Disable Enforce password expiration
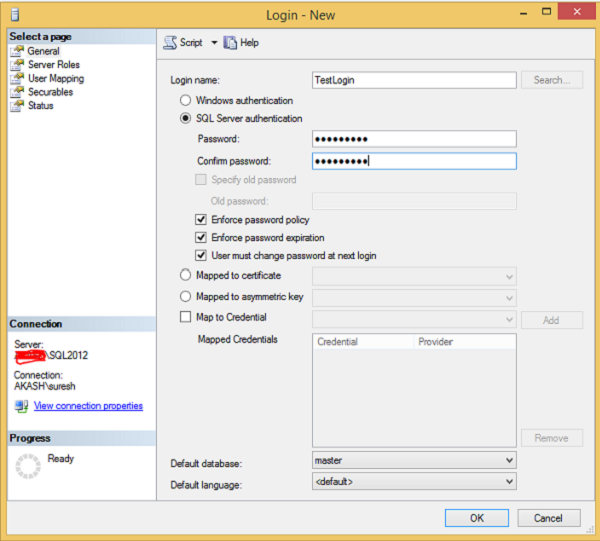 point(201,238)
